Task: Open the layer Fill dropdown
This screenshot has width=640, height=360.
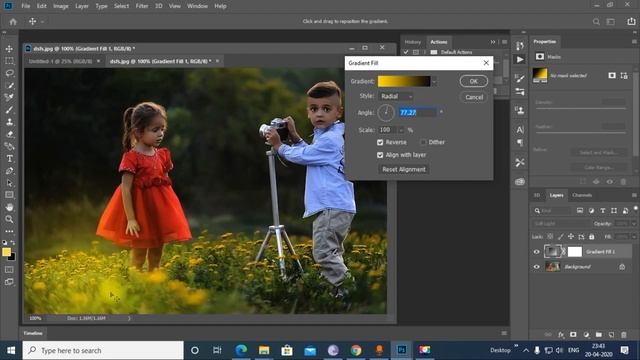Action: (633, 237)
